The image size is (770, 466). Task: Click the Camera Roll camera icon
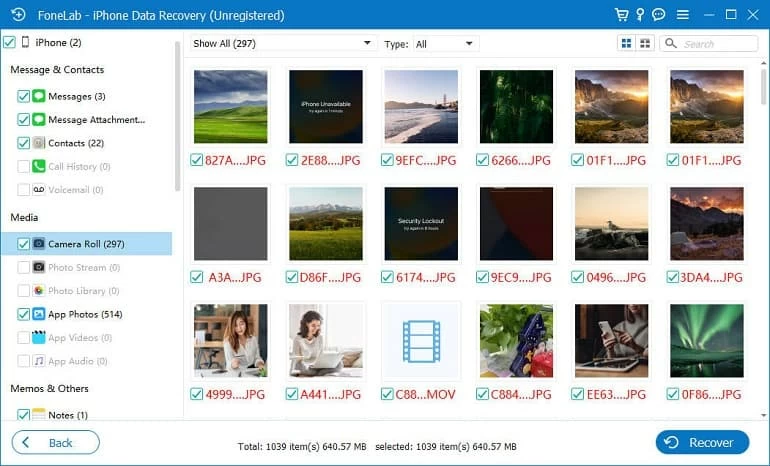[x=38, y=244]
